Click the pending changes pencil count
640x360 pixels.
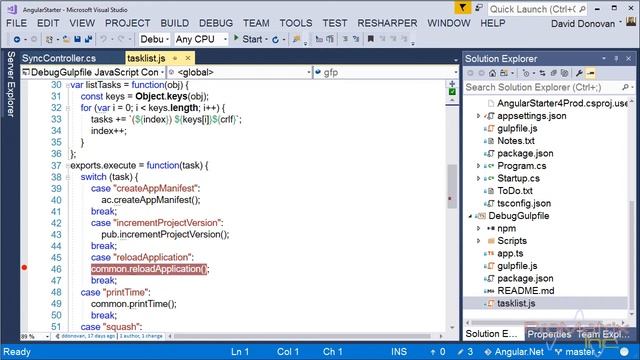[465, 352]
